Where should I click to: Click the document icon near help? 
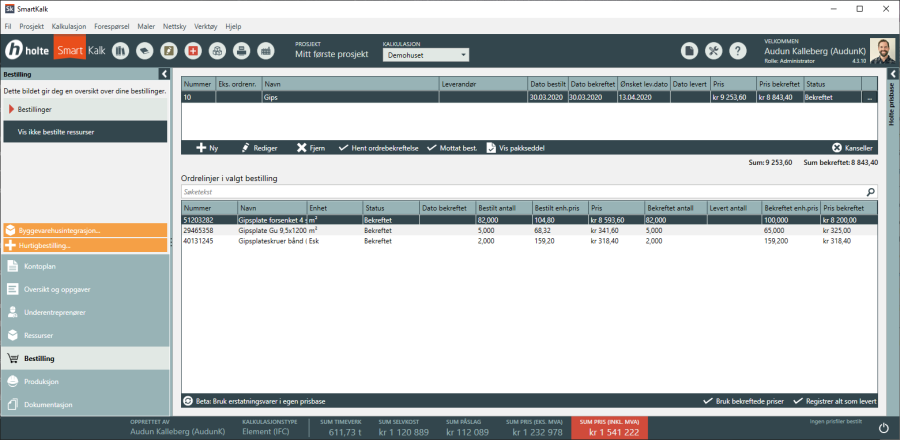coord(689,50)
